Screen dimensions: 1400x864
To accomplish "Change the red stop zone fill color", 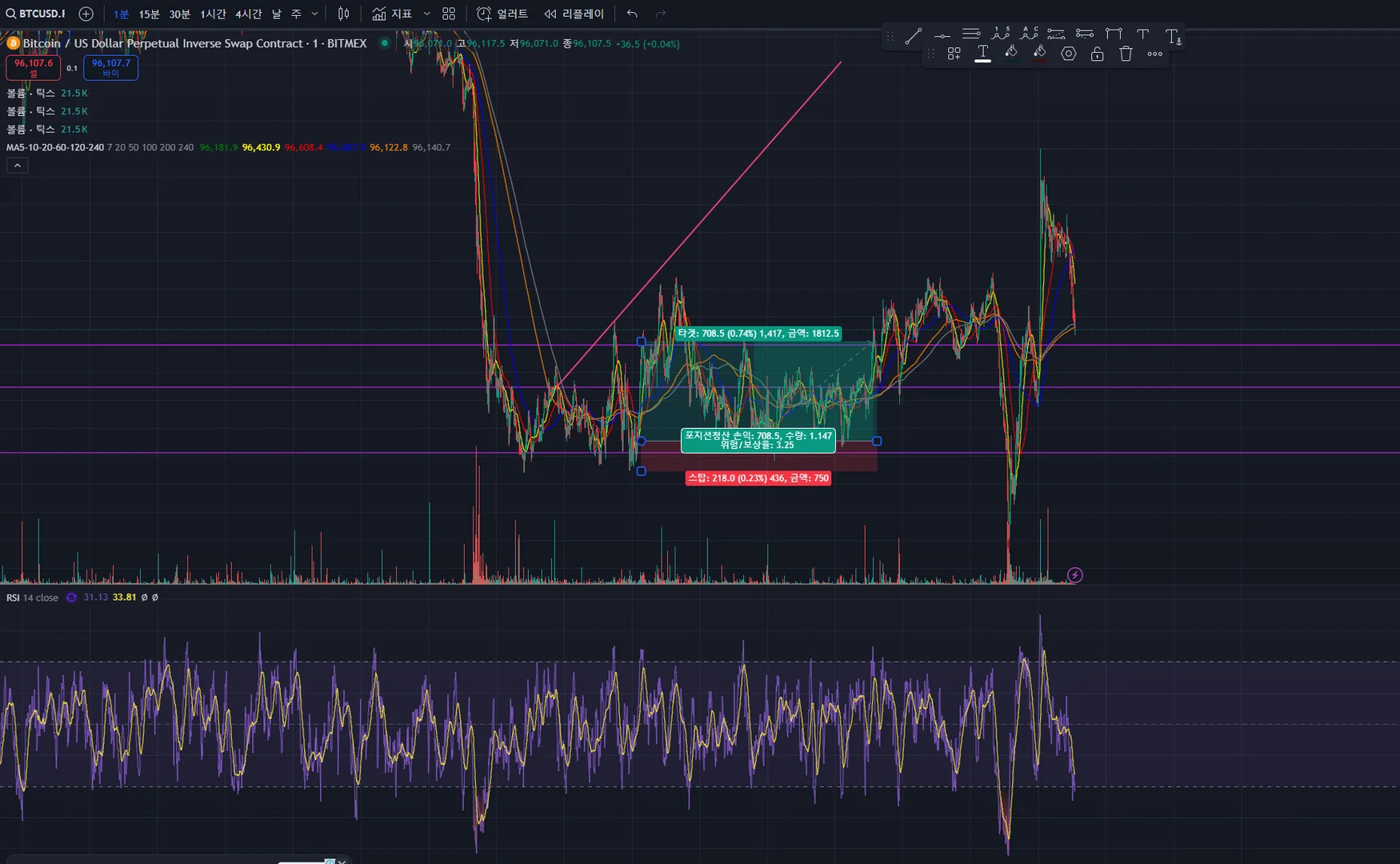I will (1040, 54).
